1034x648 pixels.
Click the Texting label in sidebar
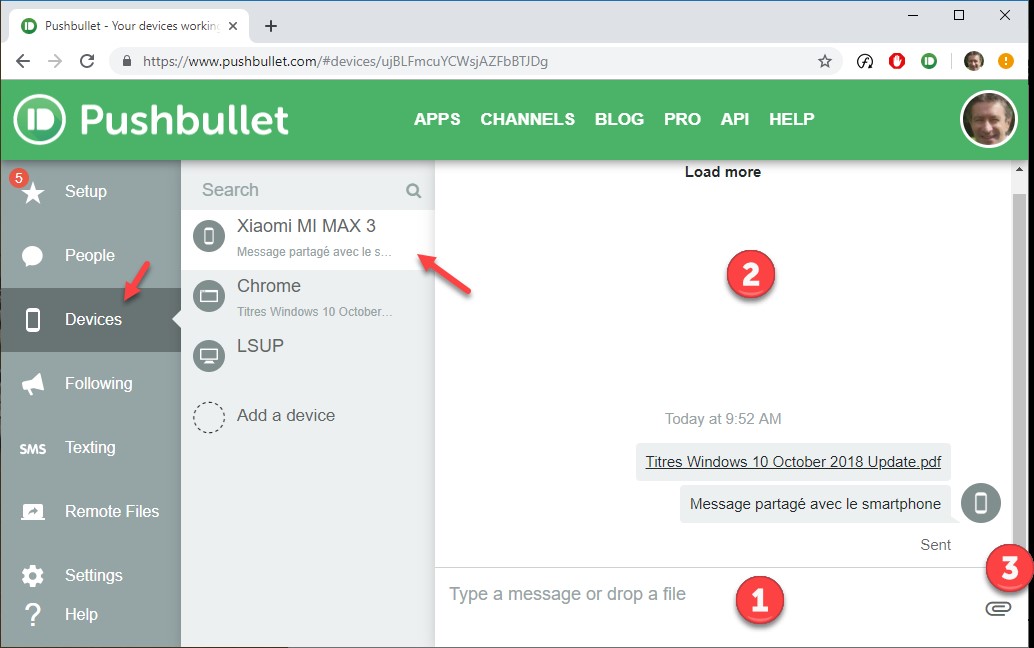pos(90,448)
